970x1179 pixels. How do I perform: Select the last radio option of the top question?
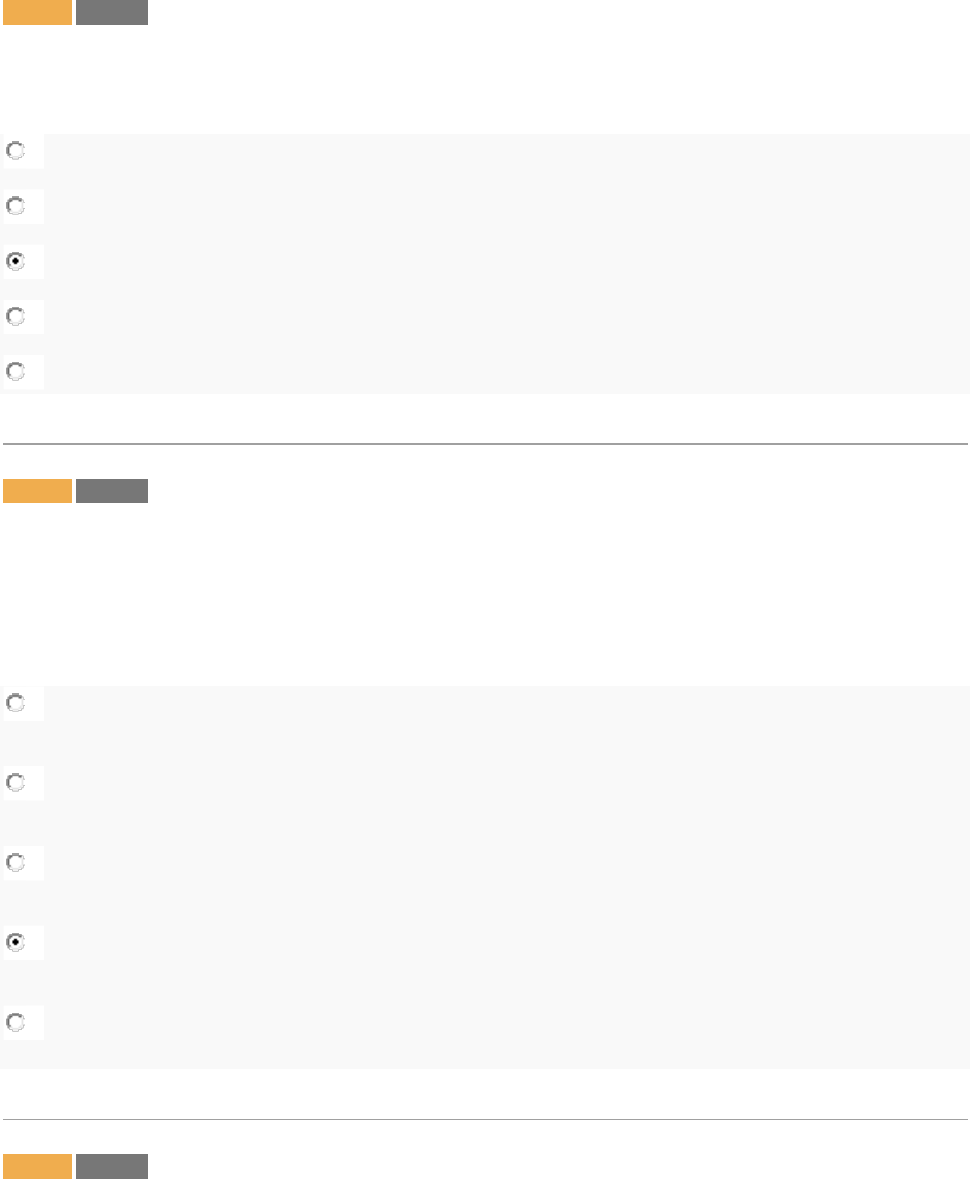(16, 371)
